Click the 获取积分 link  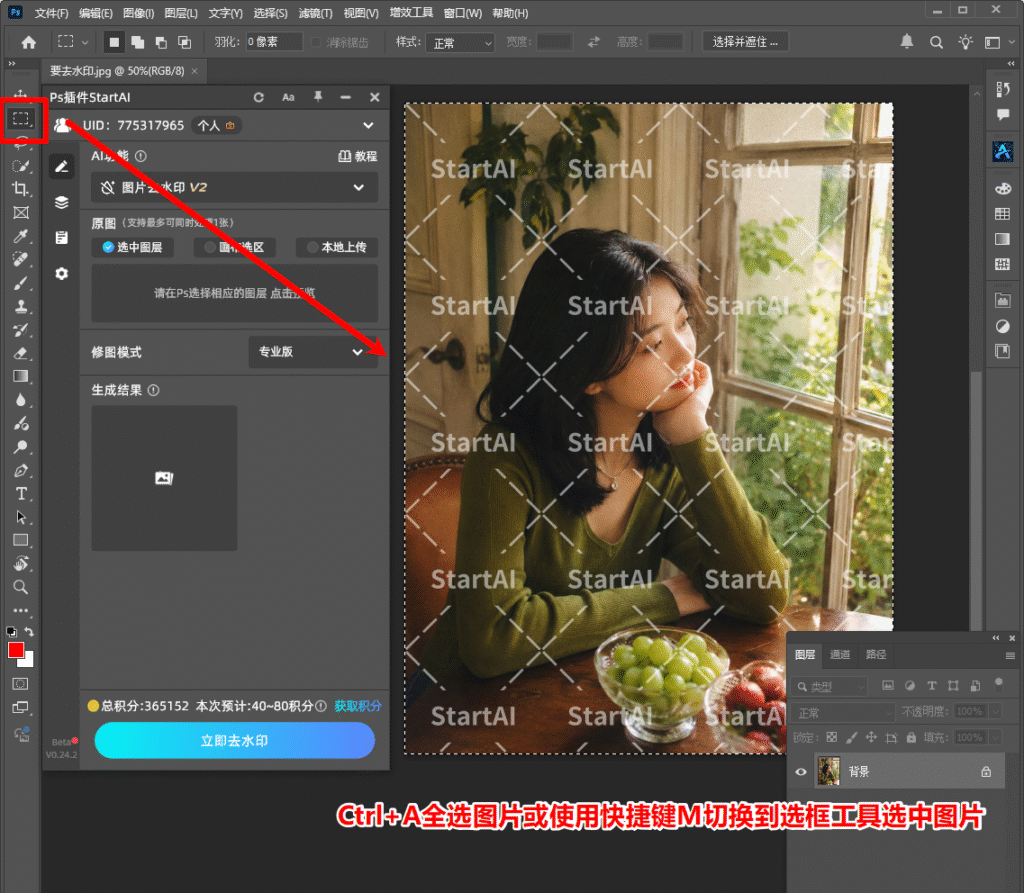(x=358, y=706)
